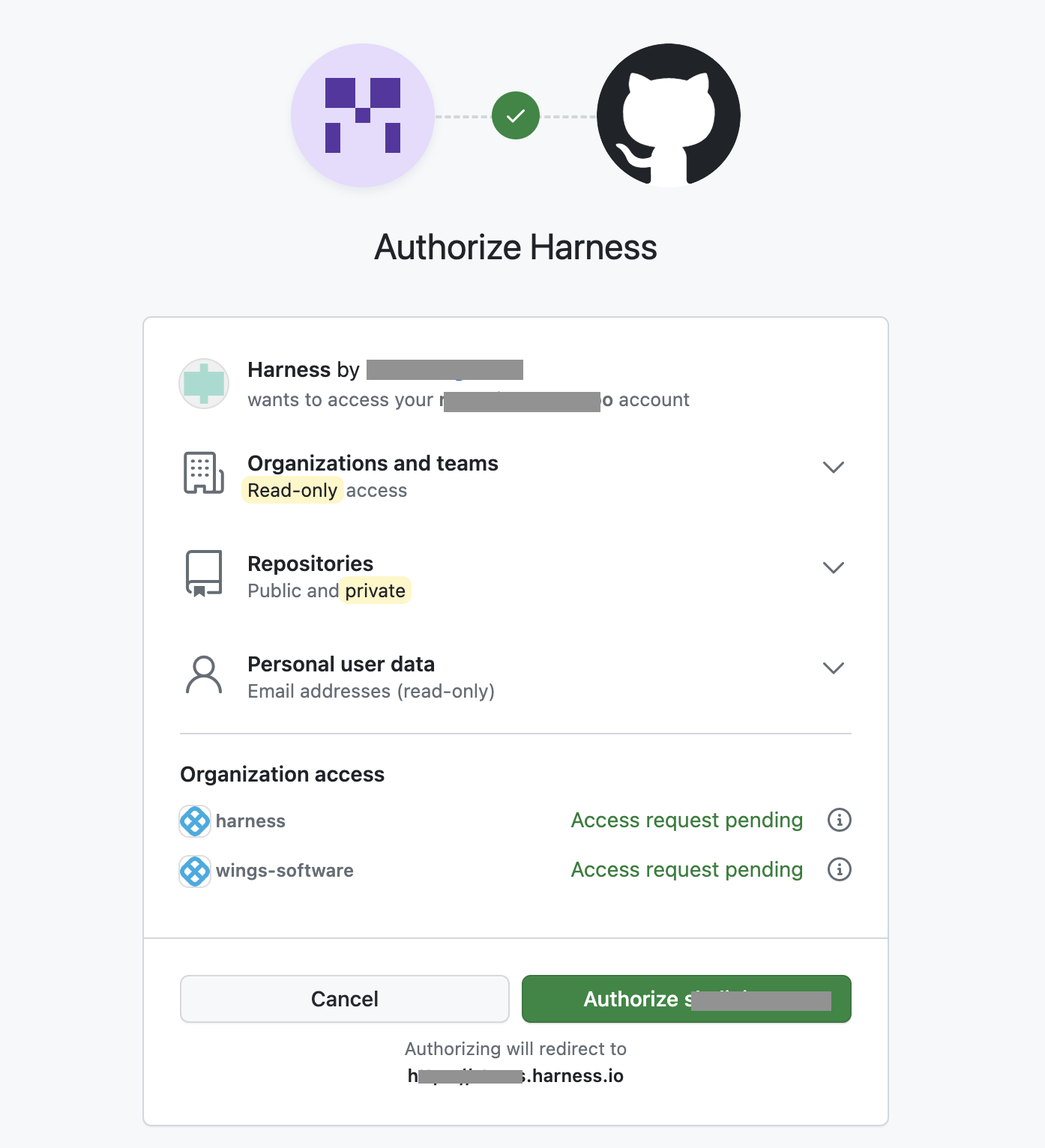The image size is (1045, 1148).
Task: Click the GitHub Octocat logo
Action: (668, 115)
